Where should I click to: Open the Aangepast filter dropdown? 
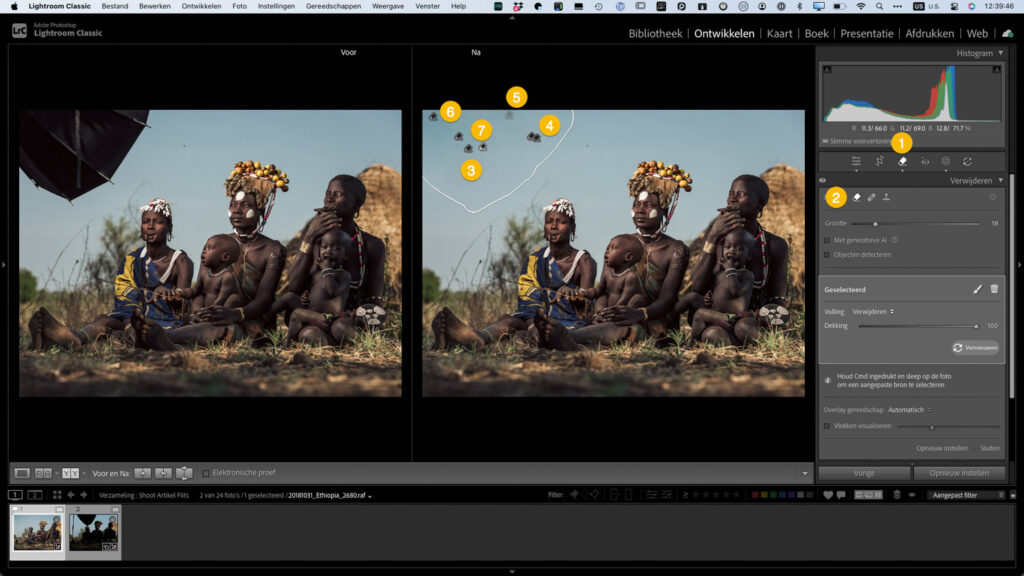pos(965,495)
